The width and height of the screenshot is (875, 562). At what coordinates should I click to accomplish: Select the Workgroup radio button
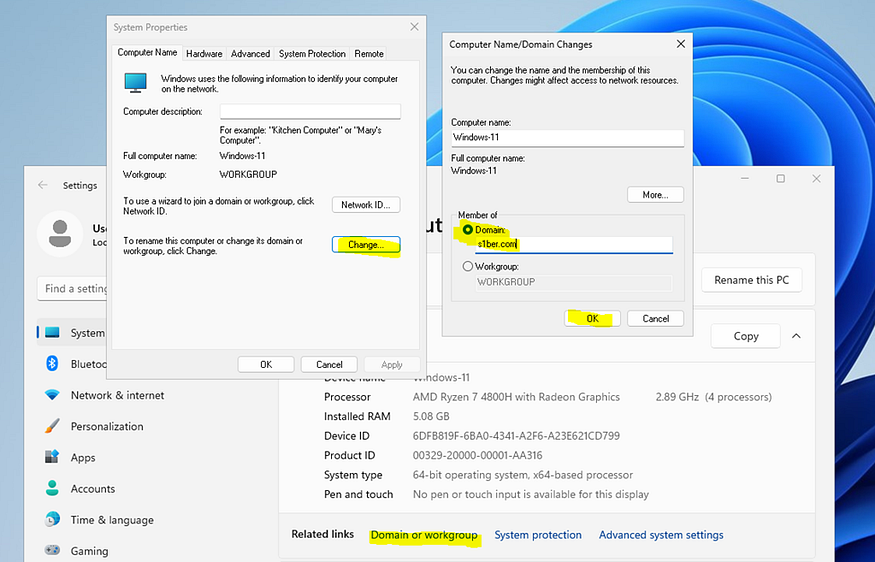(x=468, y=267)
